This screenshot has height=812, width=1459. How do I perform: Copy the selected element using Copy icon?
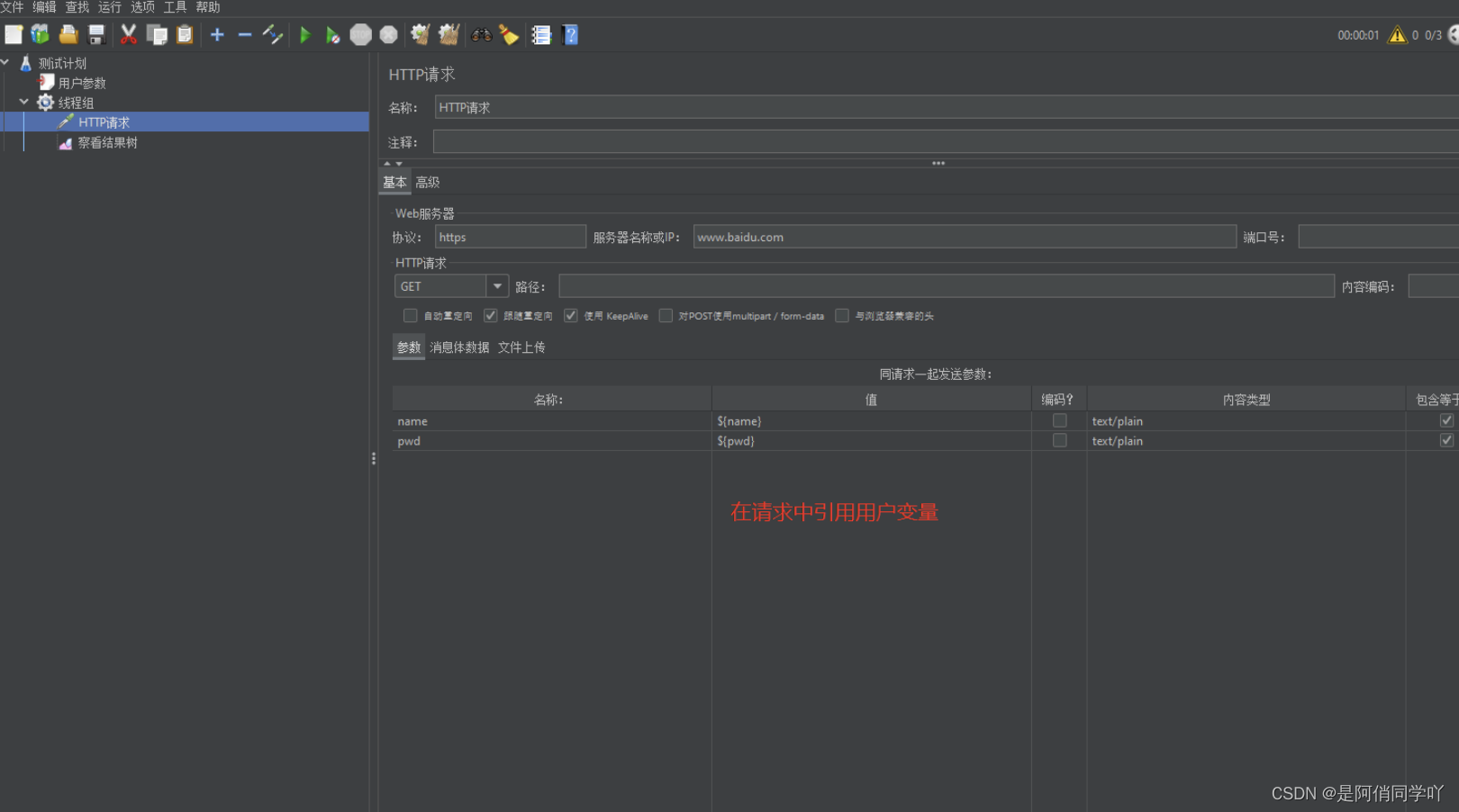pos(157,35)
